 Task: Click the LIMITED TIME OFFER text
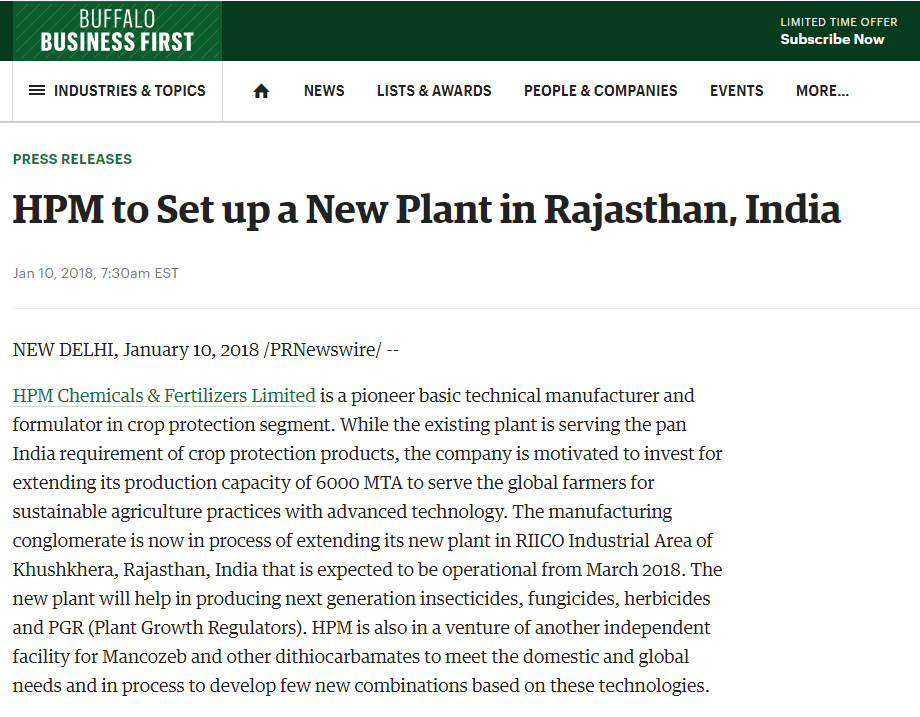[838, 22]
